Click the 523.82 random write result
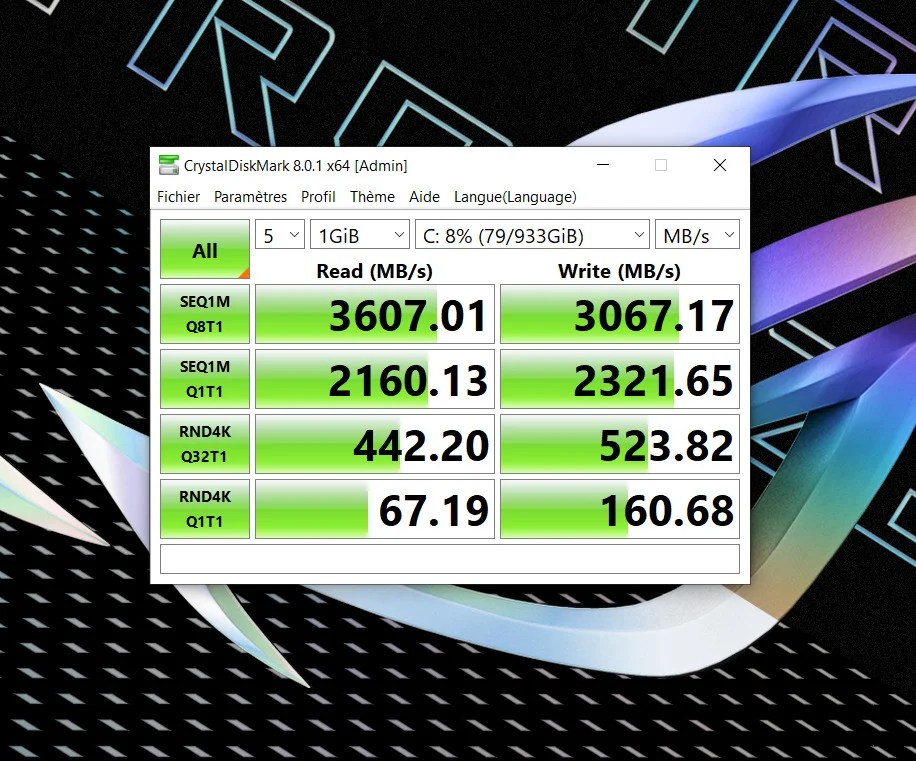Screen dimensions: 916x761 pyautogui.click(x=620, y=444)
